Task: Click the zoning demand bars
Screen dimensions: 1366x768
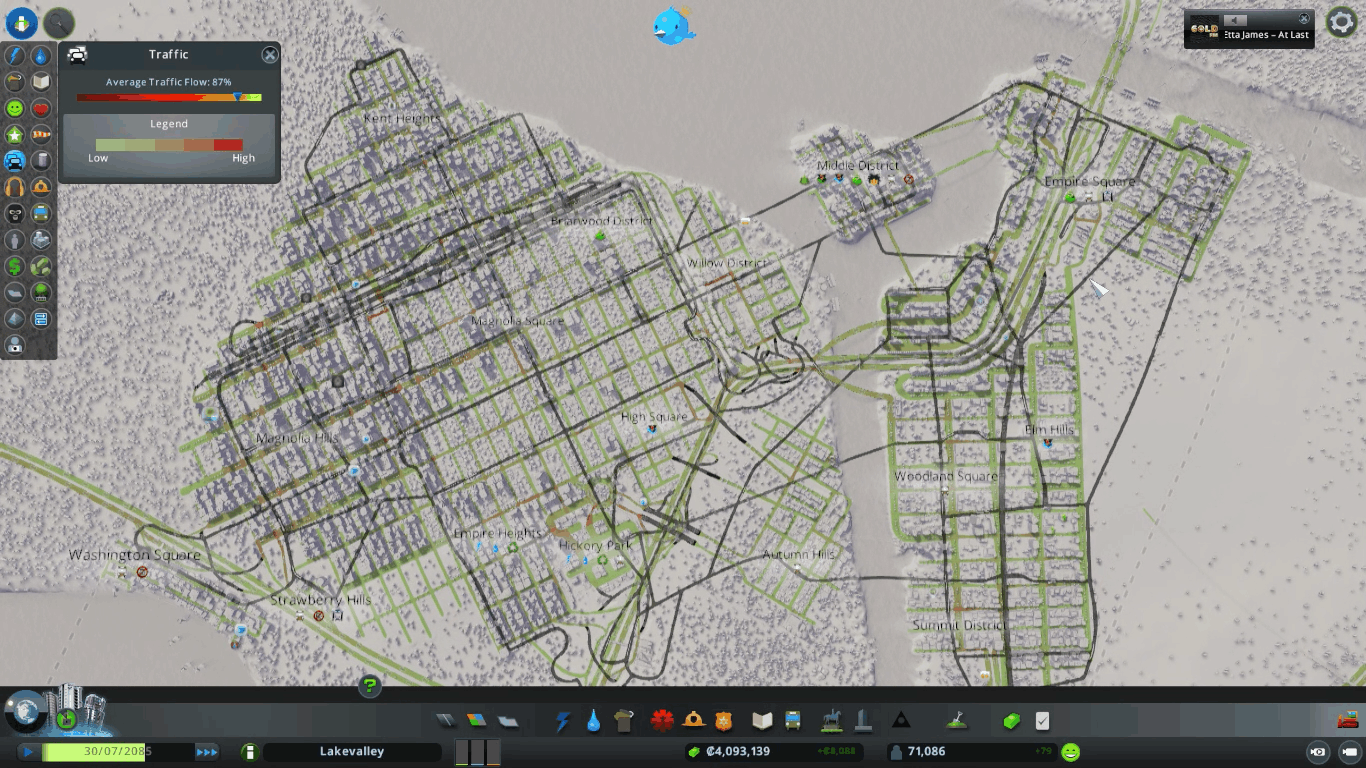Action: click(x=477, y=752)
